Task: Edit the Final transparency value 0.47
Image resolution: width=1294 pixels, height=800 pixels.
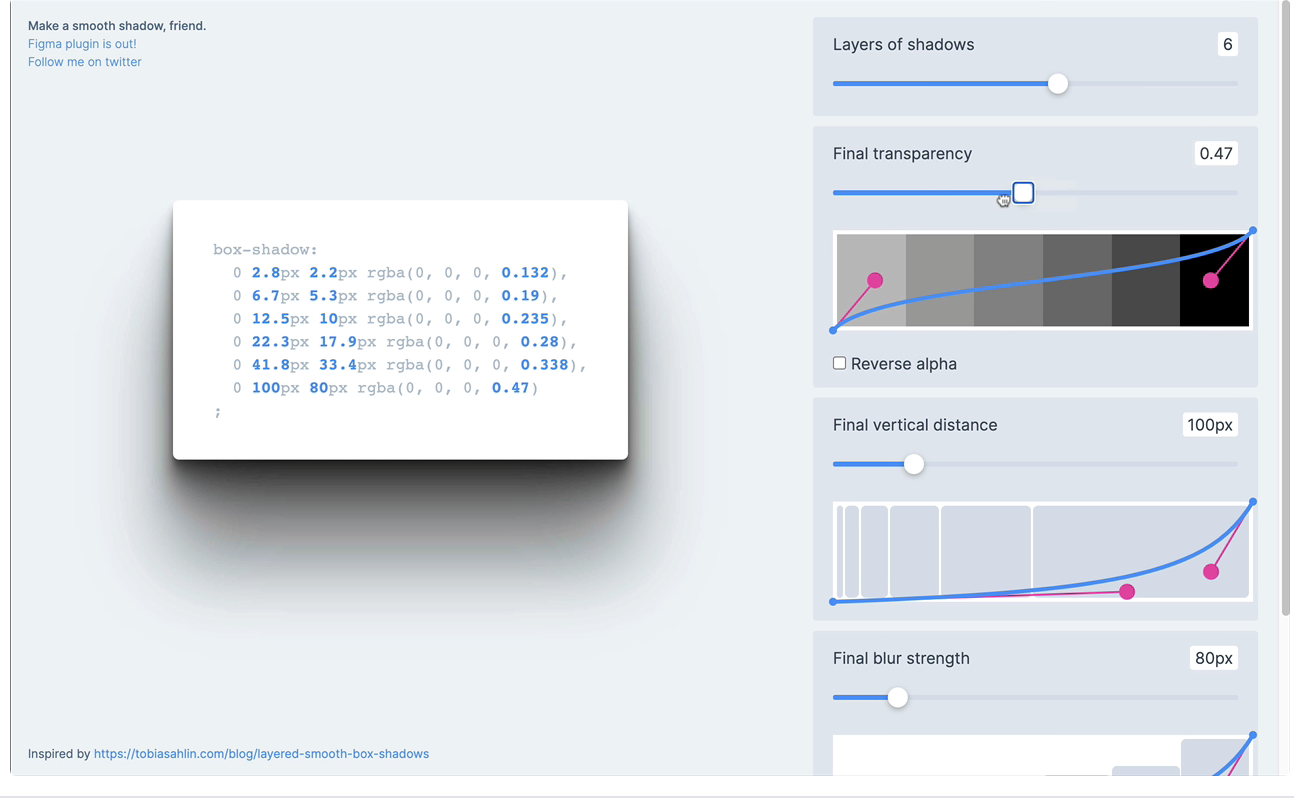Action: [1216, 153]
